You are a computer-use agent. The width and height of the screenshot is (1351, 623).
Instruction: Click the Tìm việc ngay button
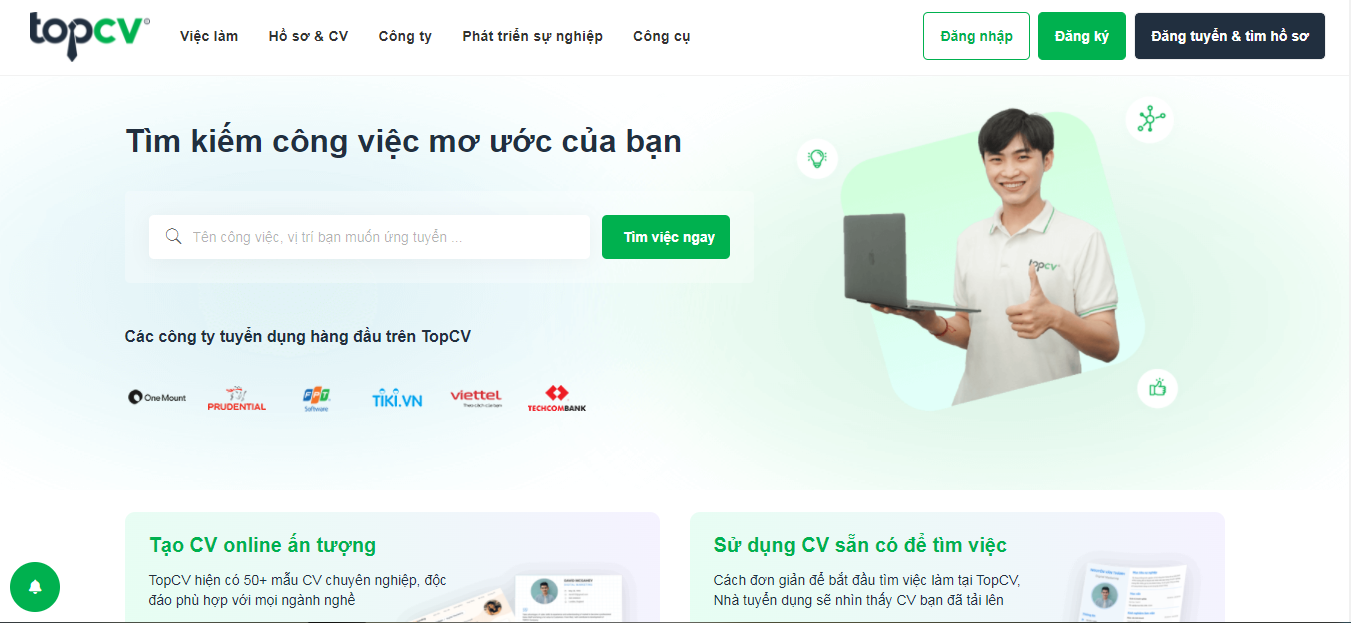(666, 237)
